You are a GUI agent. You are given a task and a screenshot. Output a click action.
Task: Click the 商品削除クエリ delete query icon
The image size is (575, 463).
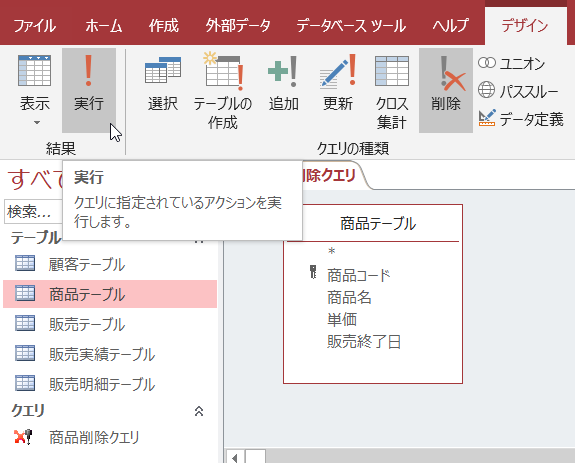pos(23,437)
